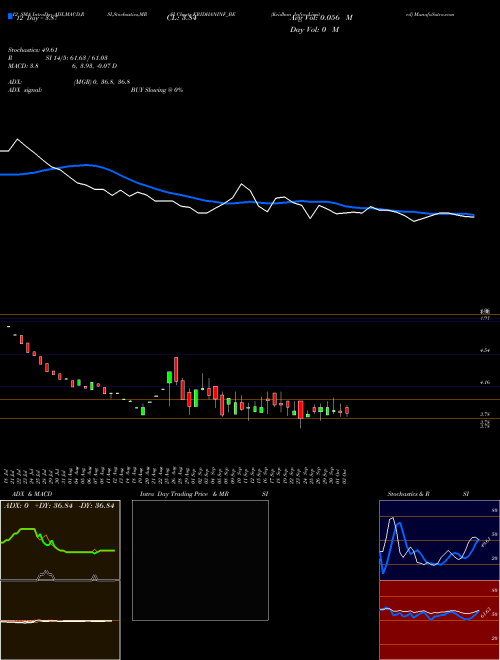
Task: Click the 'ADX: 0 +DY: 36.84 -DY: 36.84' header
Action: pos(59,506)
